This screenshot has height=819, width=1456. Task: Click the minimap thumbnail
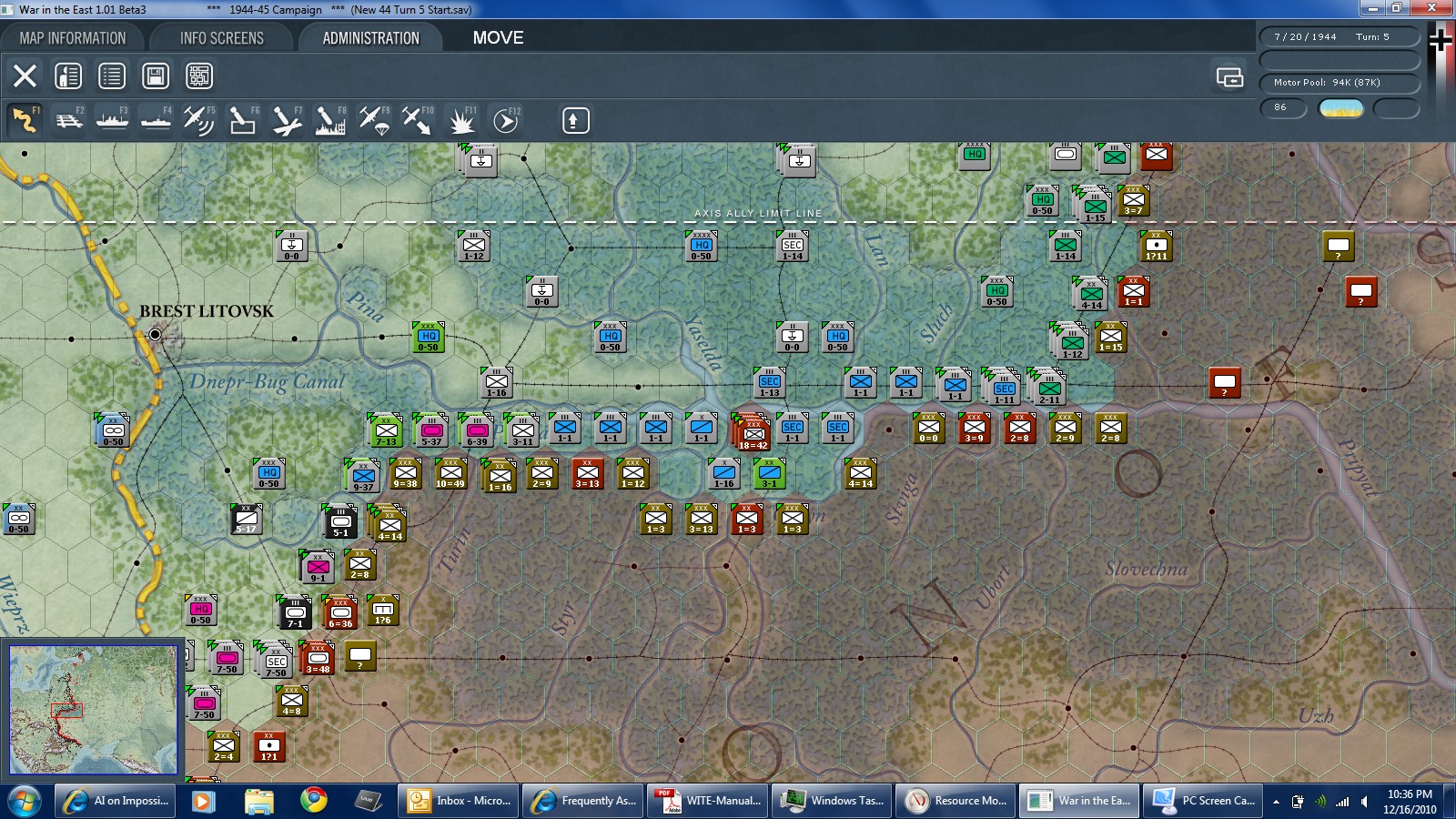click(93, 710)
